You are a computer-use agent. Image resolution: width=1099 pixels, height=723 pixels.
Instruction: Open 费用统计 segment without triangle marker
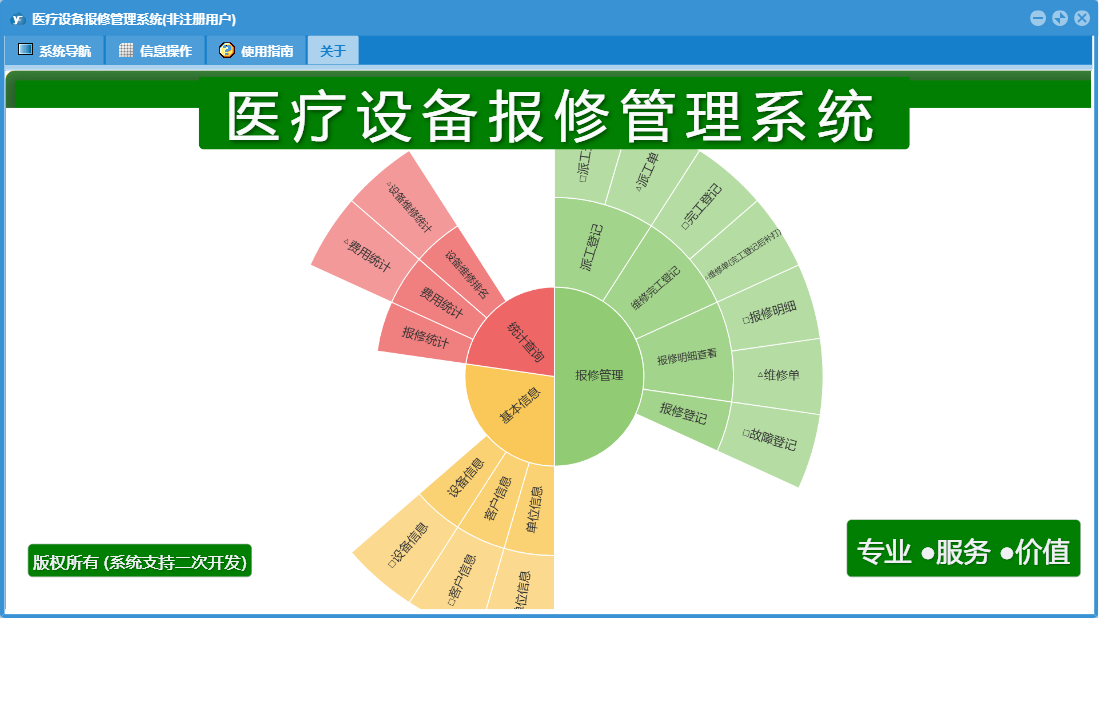(441, 302)
